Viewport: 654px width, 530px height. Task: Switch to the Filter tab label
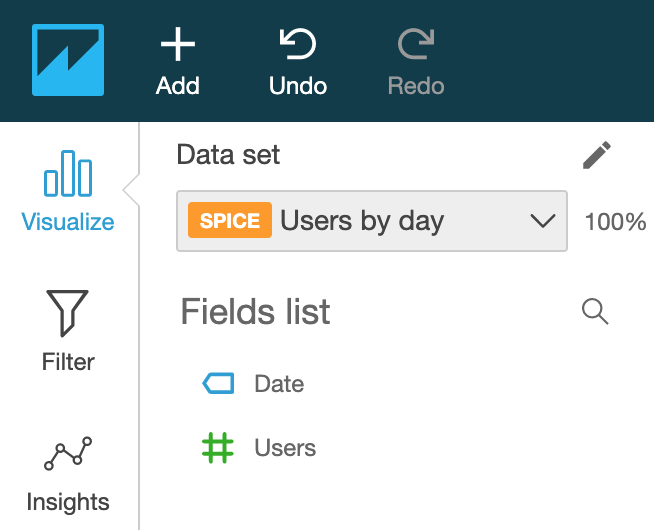pyautogui.click(x=68, y=361)
